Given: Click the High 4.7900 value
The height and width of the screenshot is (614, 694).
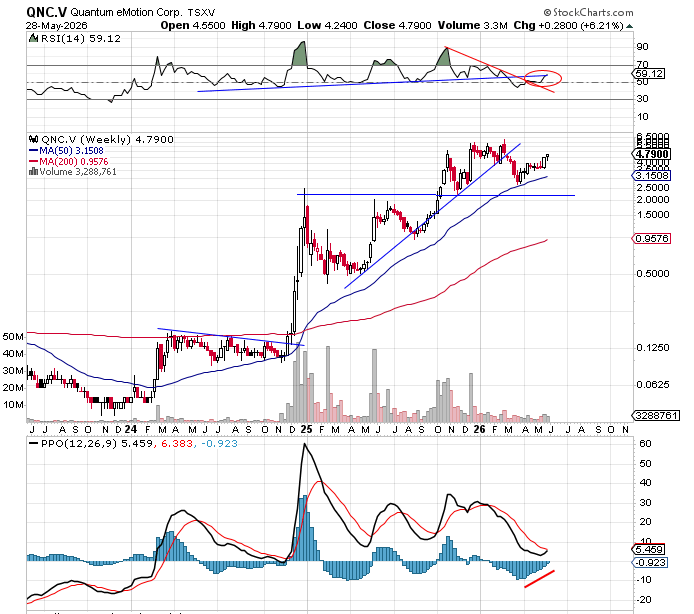Looking at the screenshot, I should pyautogui.click(x=261, y=26).
